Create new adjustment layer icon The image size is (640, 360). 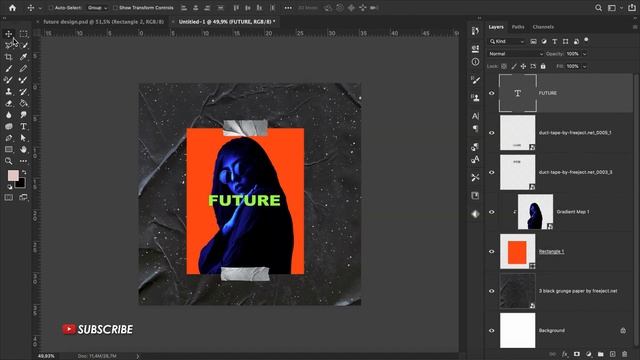tap(589, 354)
